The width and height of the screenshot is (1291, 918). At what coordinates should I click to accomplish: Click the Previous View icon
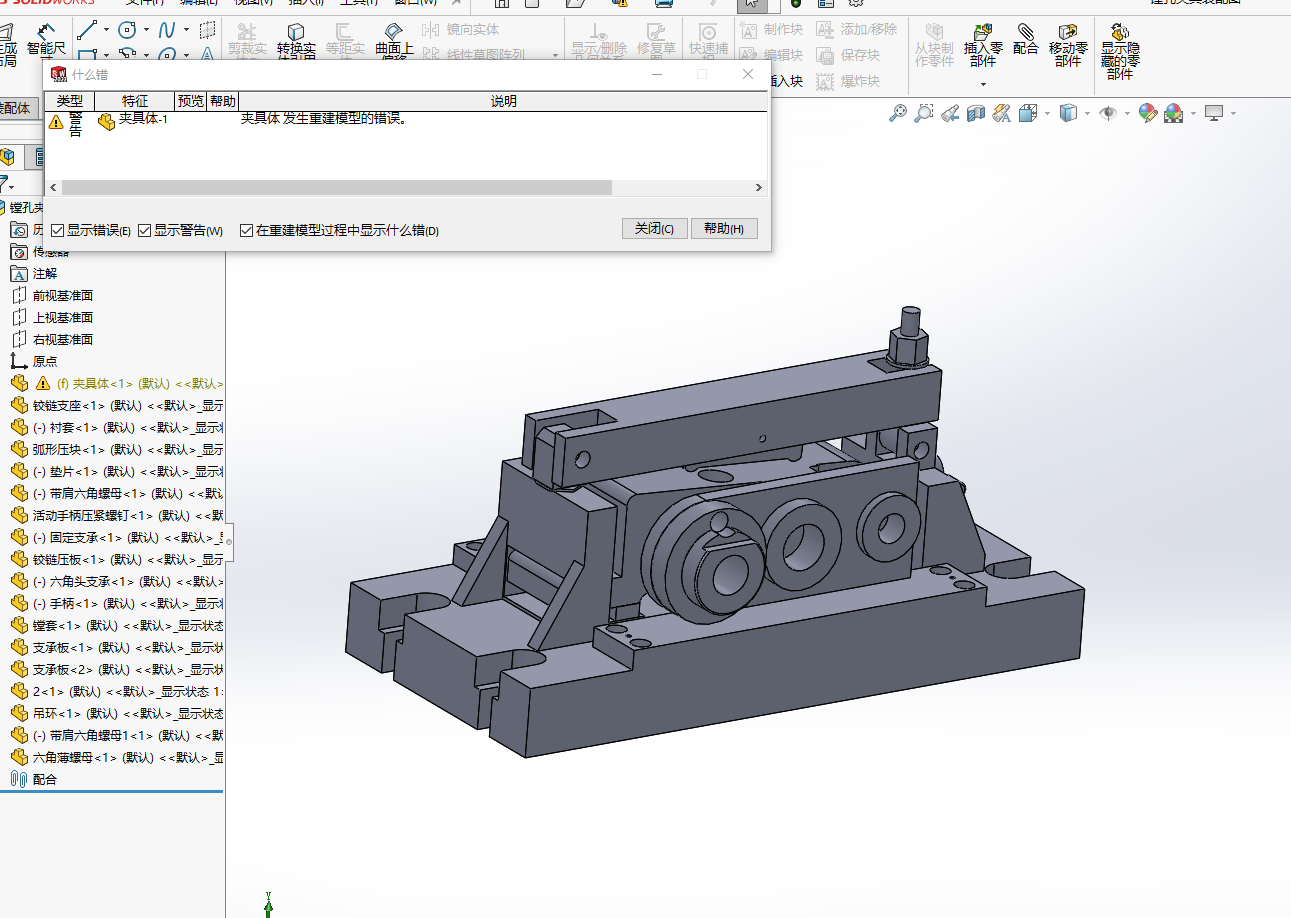tap(950, 113)
